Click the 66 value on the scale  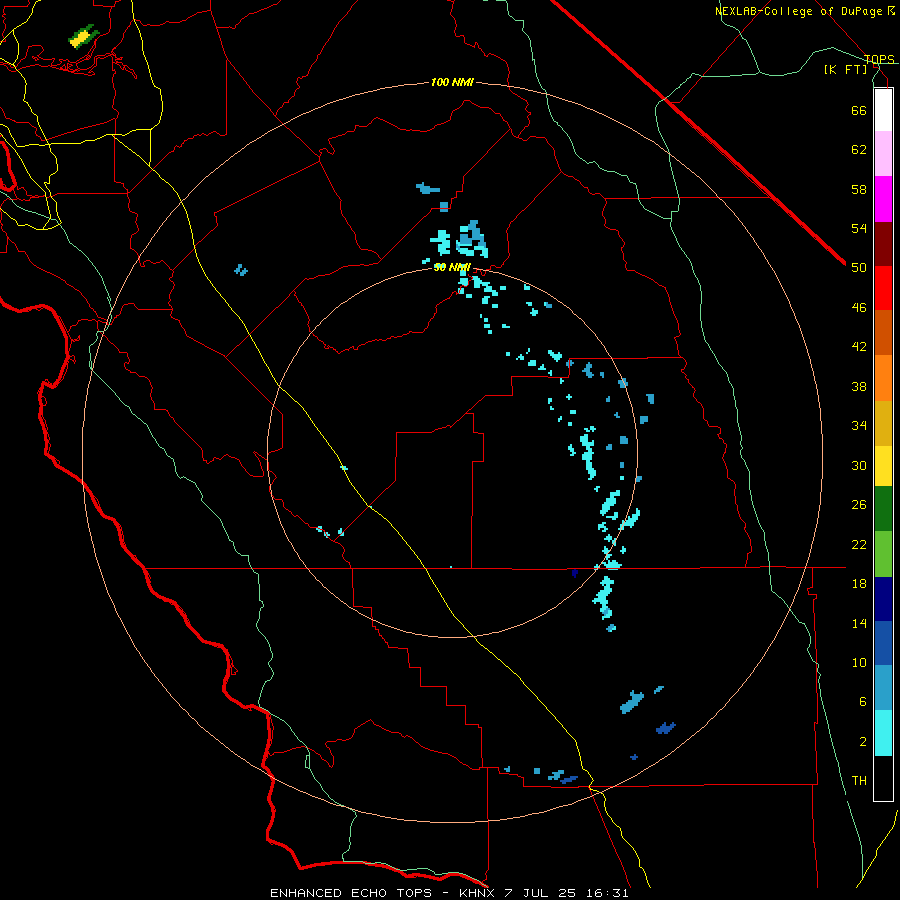pyautogui.click(x=859, y=110)
